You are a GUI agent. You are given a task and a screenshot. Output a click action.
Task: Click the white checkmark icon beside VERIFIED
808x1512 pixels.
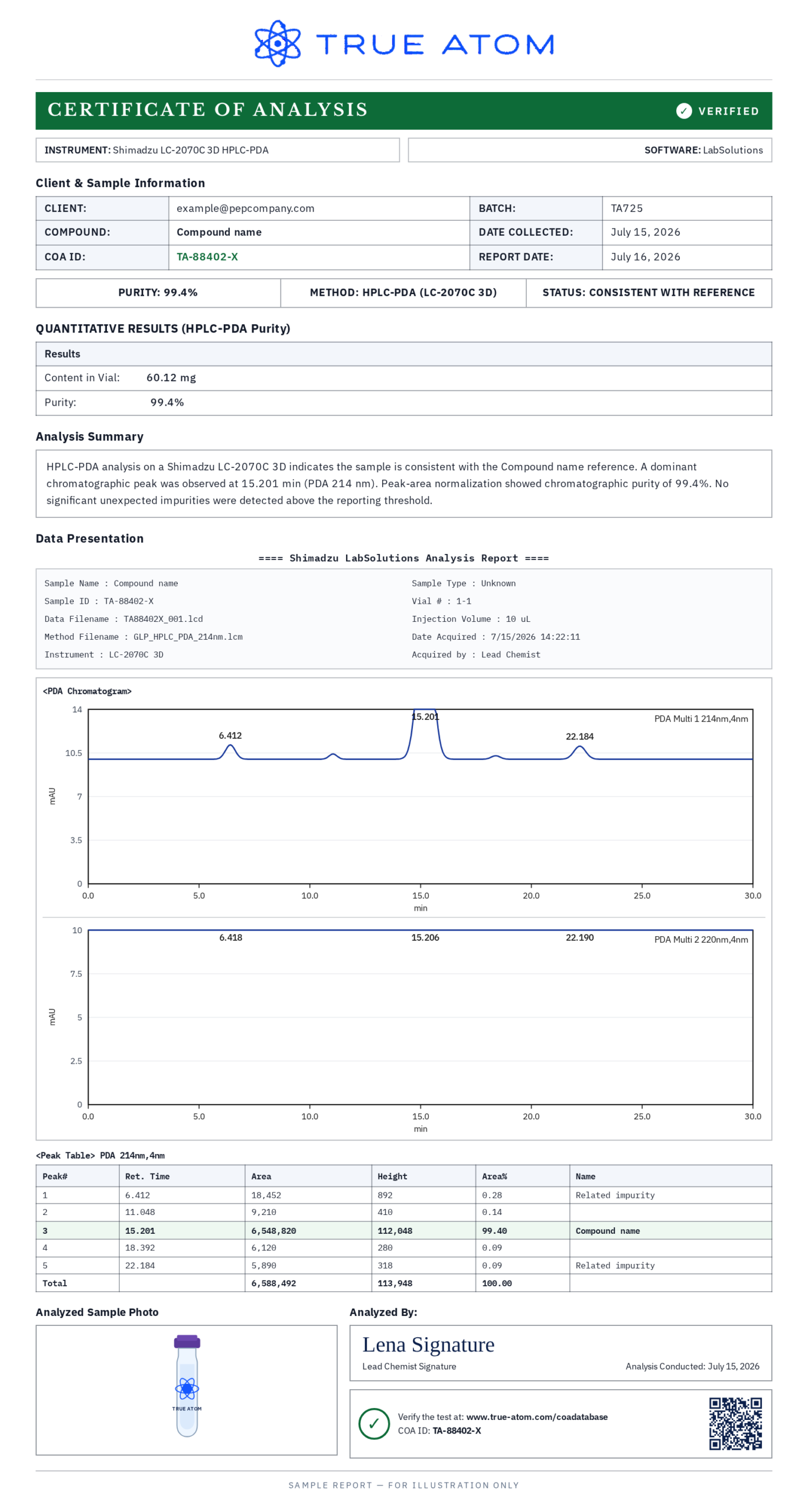point(683,111)
